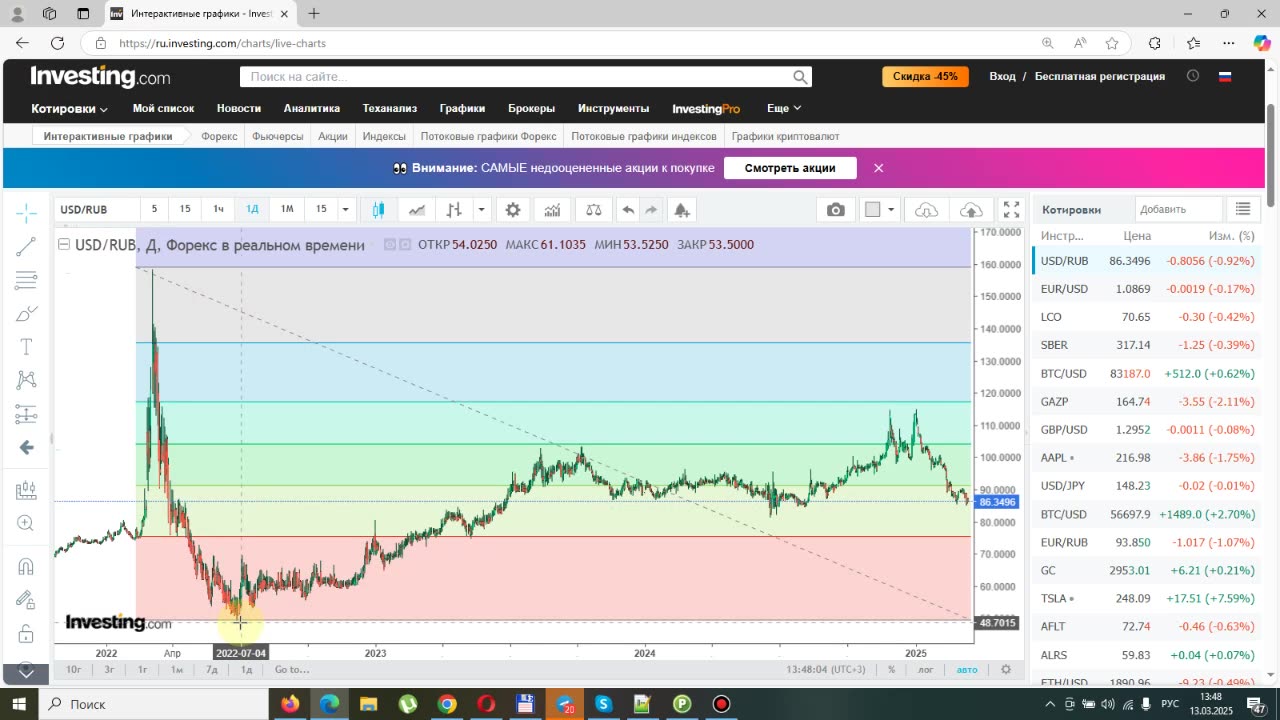1280x720 pixels.
Task: Select the 5-minute timeframe
Action: (154, 209)
